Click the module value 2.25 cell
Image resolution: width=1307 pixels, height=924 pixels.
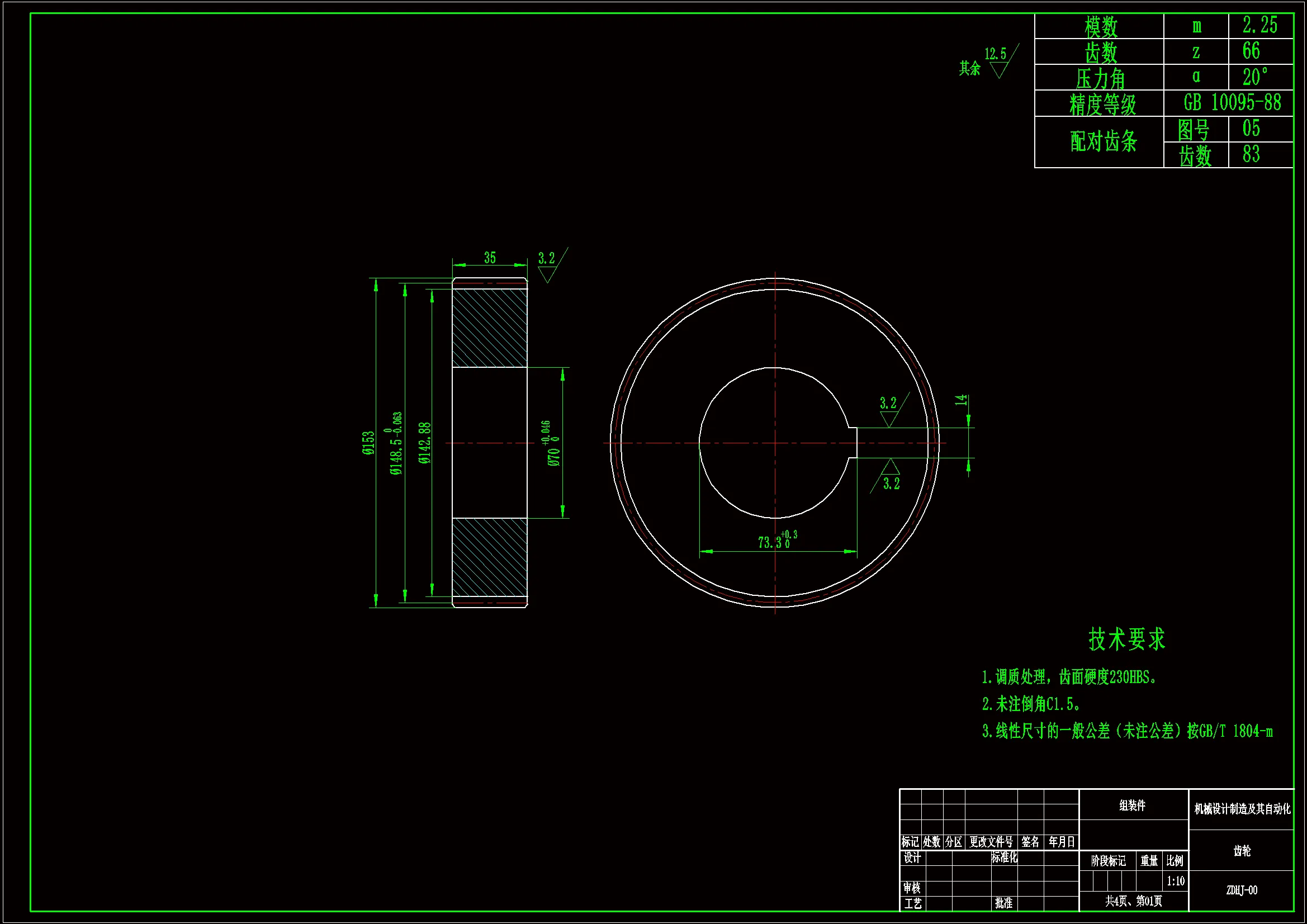[1259, 26]
